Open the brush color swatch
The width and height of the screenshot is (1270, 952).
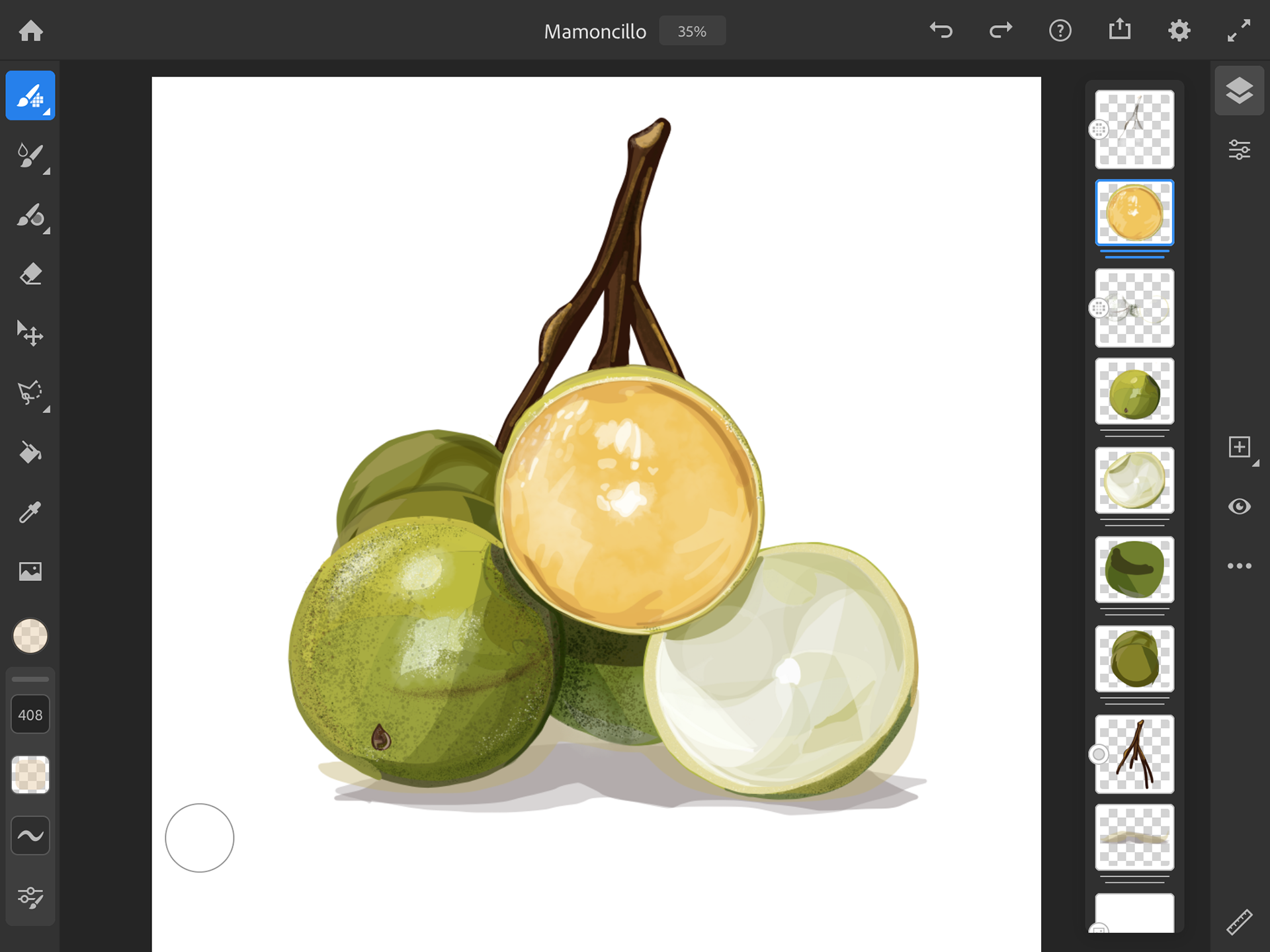point(30,636)
